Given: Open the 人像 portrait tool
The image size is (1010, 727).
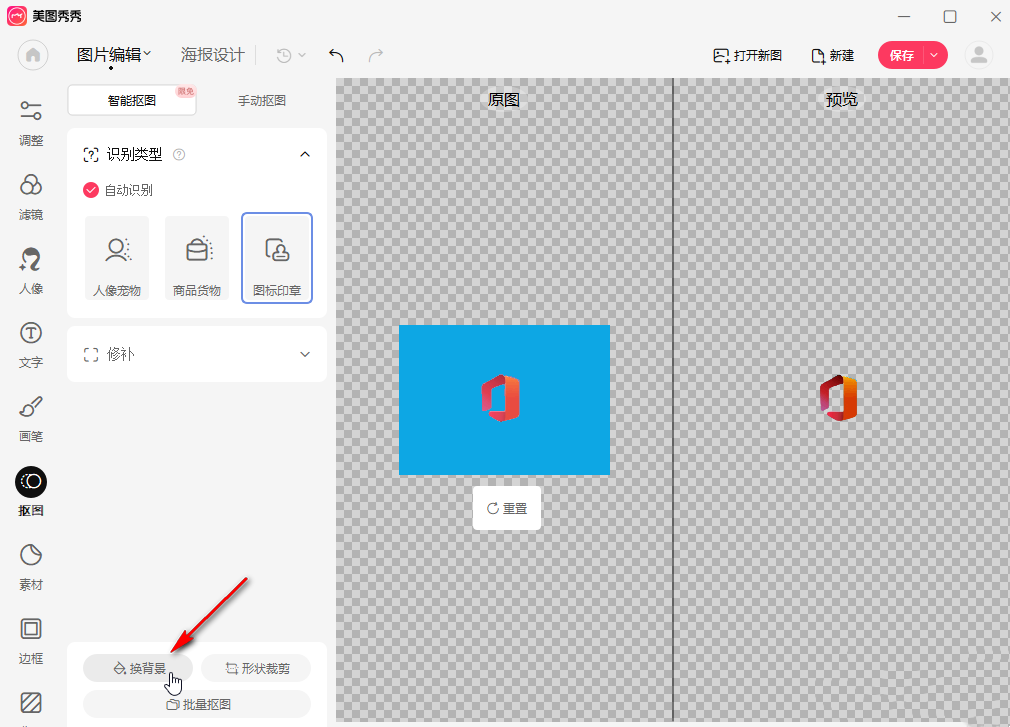Looking at the screenshot, I should [31, 271].
